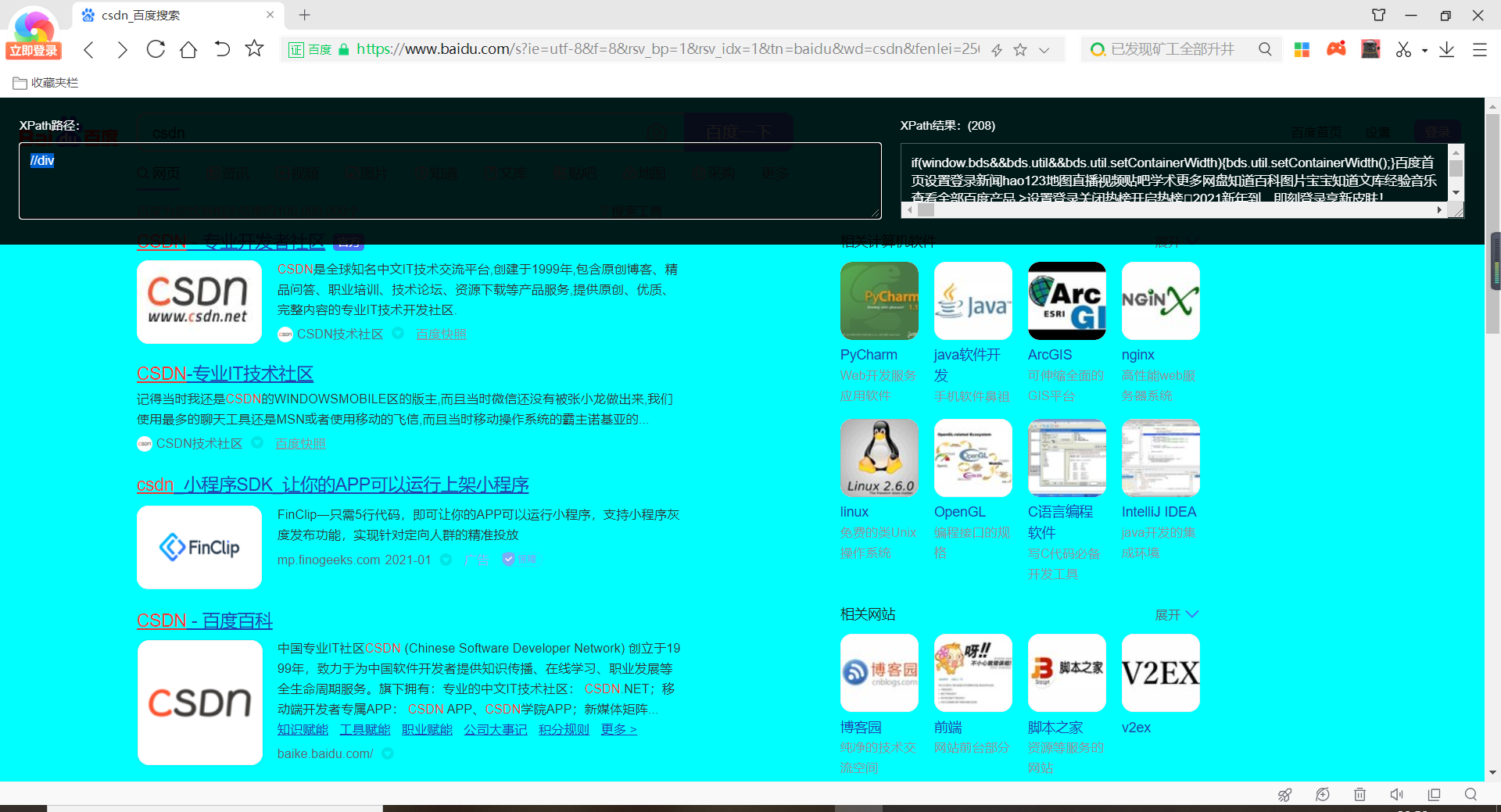Open the 脚本之家 website thumbnail
The width and height of the screenshot is (1501, 812).
tap(1067, 673)
